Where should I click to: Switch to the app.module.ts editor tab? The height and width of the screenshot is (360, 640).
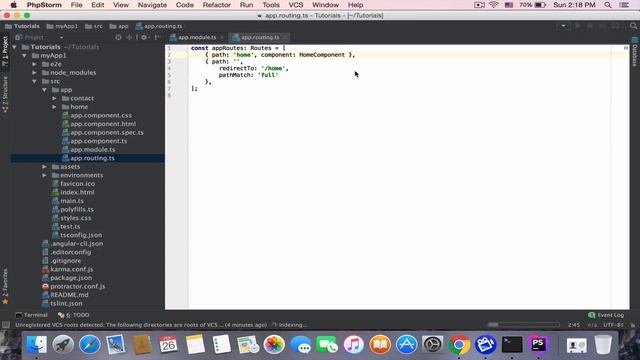pyautogui.click(x=197, y=37)
